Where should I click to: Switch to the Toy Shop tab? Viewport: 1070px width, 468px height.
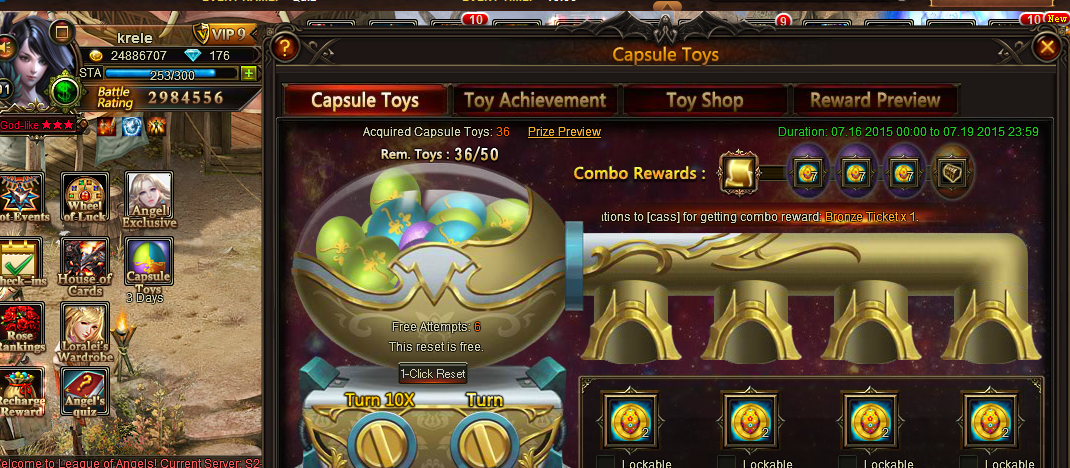tap(705, 100)
